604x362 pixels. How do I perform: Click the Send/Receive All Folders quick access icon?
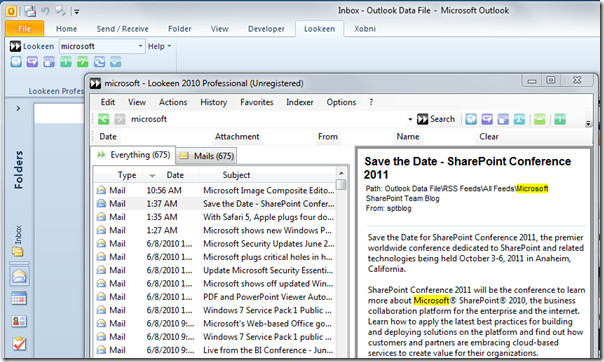(30, 11)
